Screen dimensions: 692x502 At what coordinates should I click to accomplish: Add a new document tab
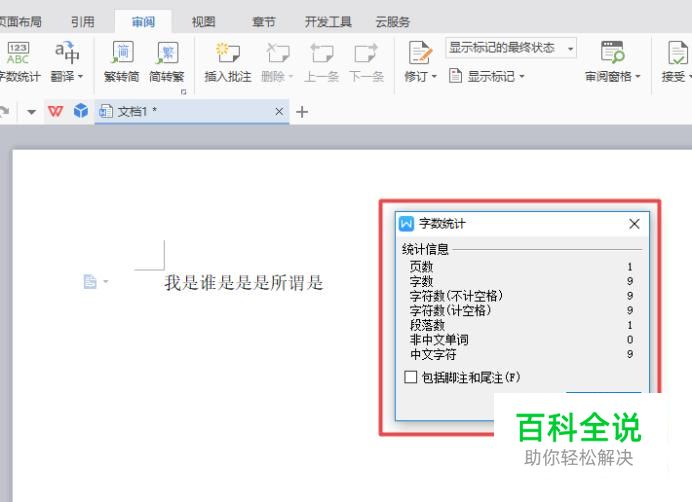point(302,112)
